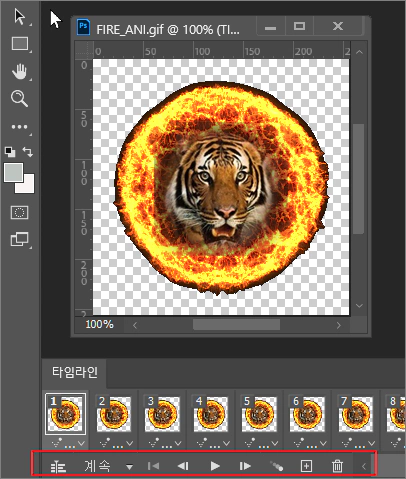Swap foreground and background colors
Screen dimensions: 406x479
point(28,152)
